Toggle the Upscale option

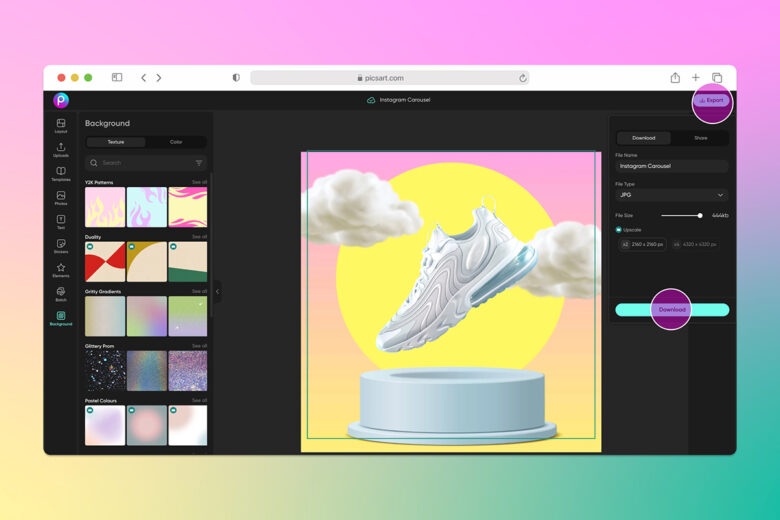tap(618, 230)
